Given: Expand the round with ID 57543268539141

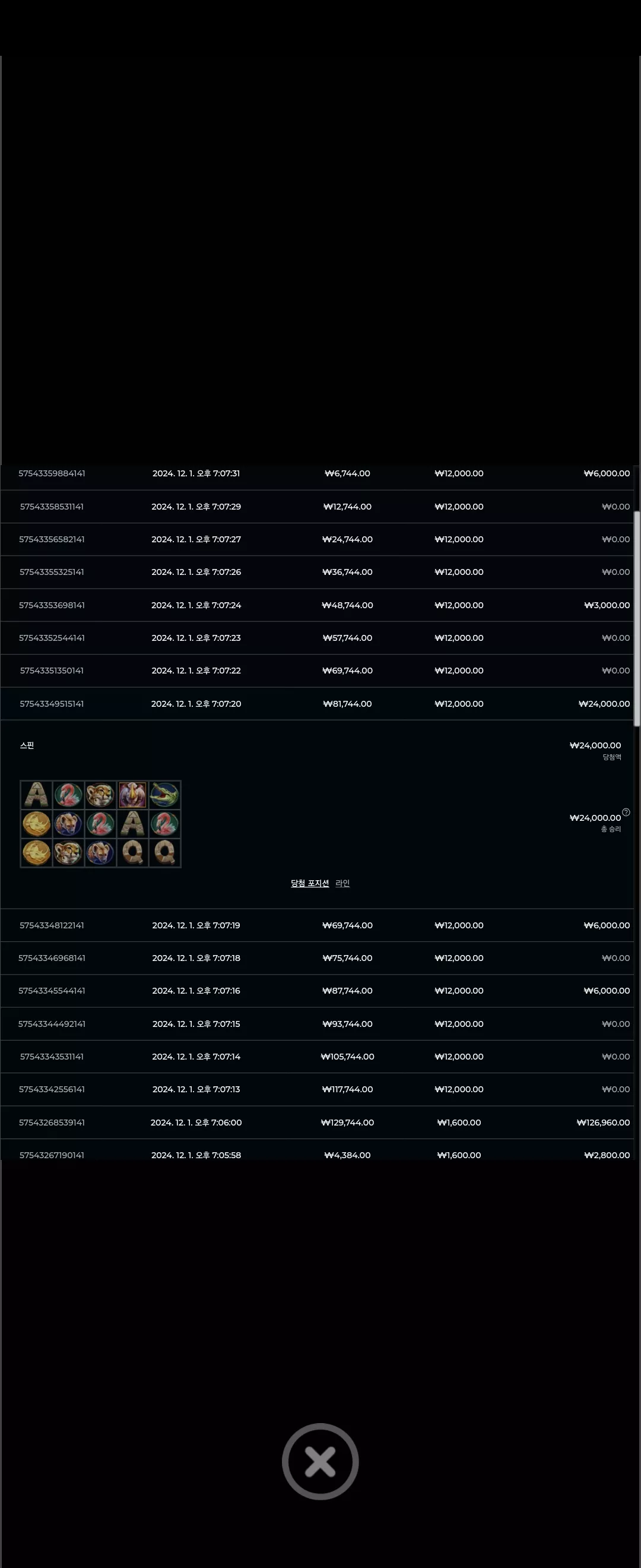Looking at the screenshot, I should tap(317, 1123).
